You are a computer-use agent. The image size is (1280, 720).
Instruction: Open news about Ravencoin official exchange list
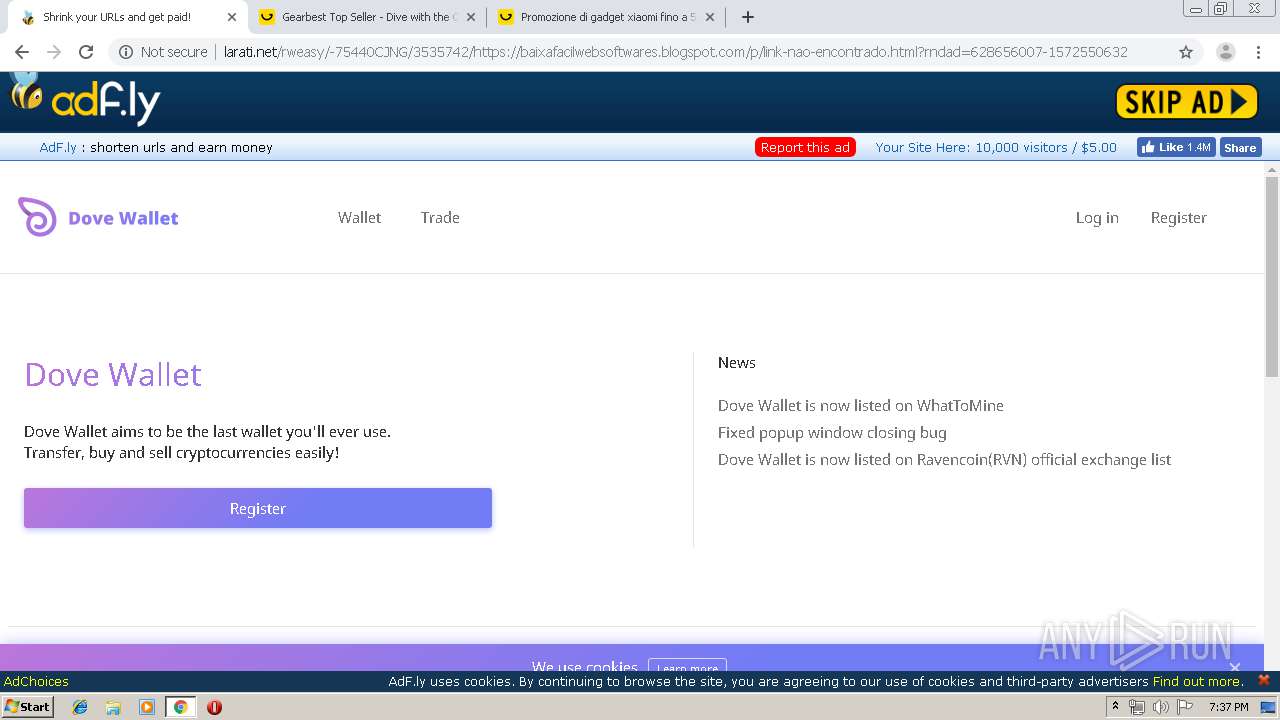pos(944,459)
